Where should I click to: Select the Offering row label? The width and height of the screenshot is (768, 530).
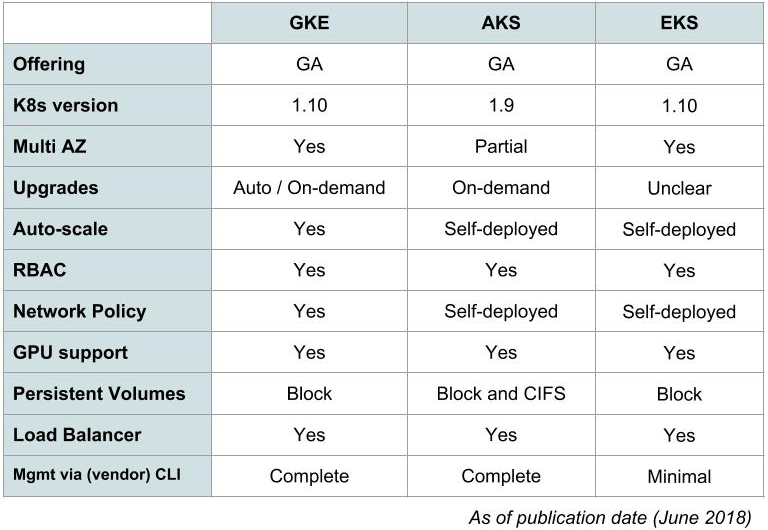pyautogui.click(x=49, y=64)
